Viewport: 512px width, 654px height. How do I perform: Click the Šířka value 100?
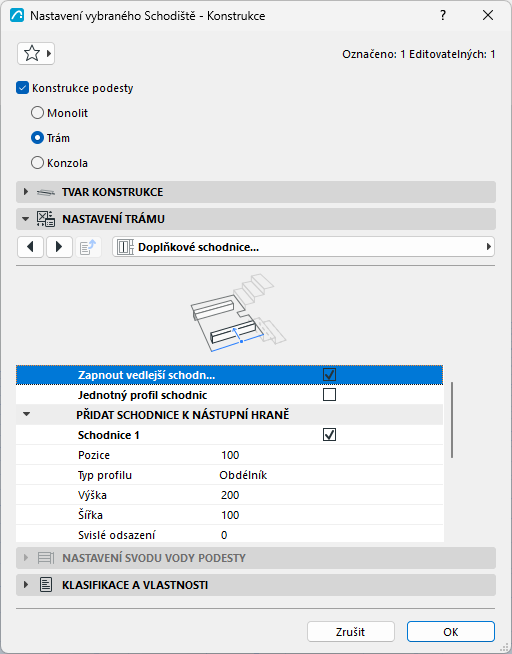[x=230, y=515]
